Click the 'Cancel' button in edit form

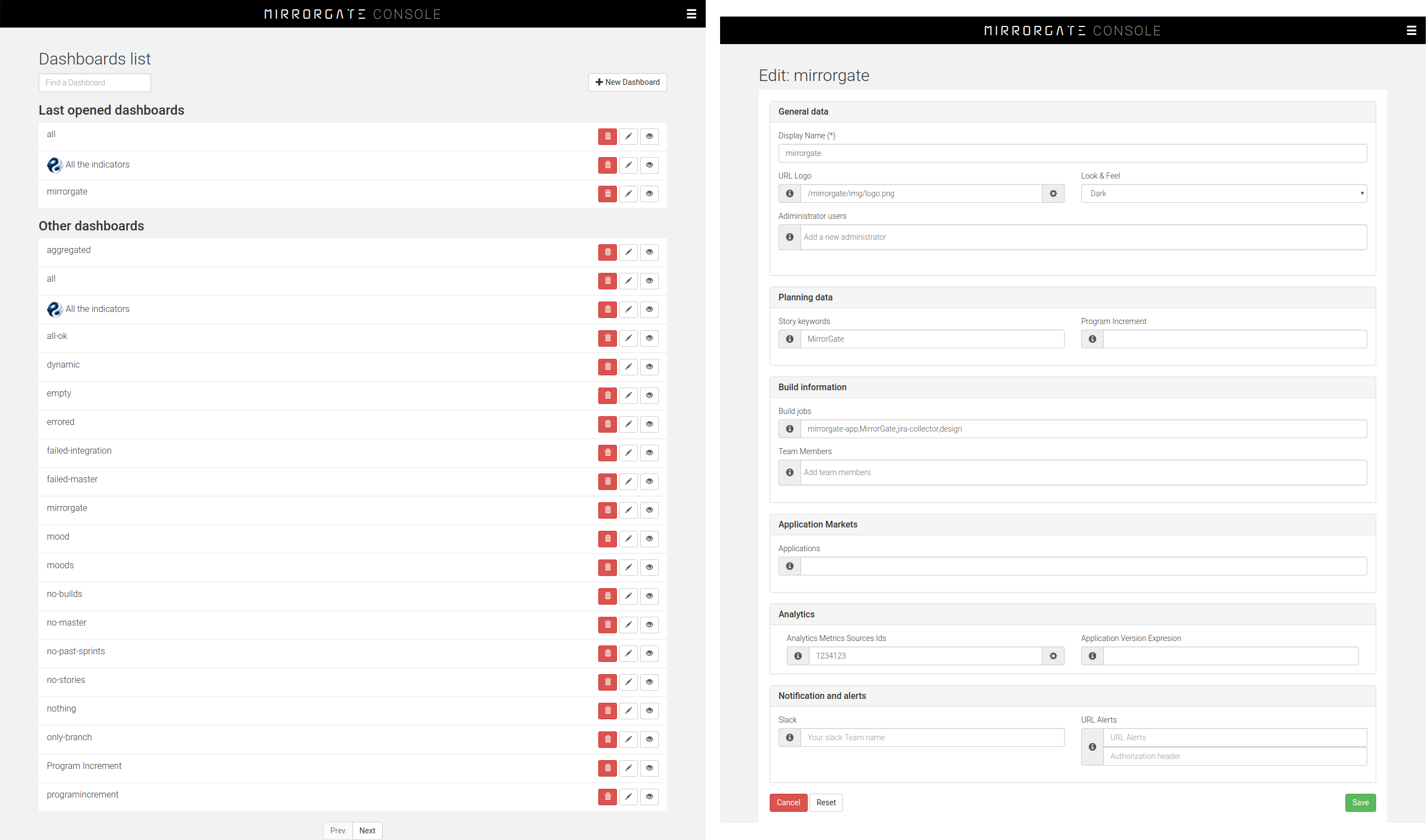click(788, 802)
